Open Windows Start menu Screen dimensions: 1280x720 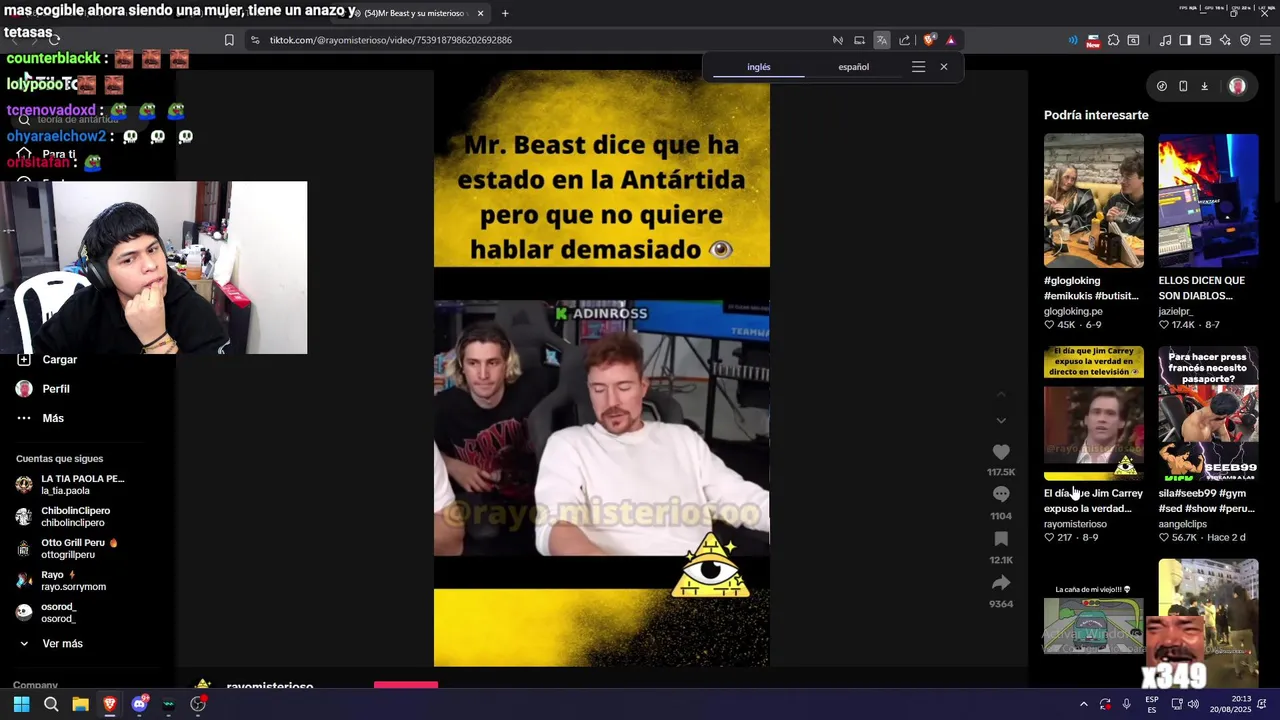click(x=21, y=704)
